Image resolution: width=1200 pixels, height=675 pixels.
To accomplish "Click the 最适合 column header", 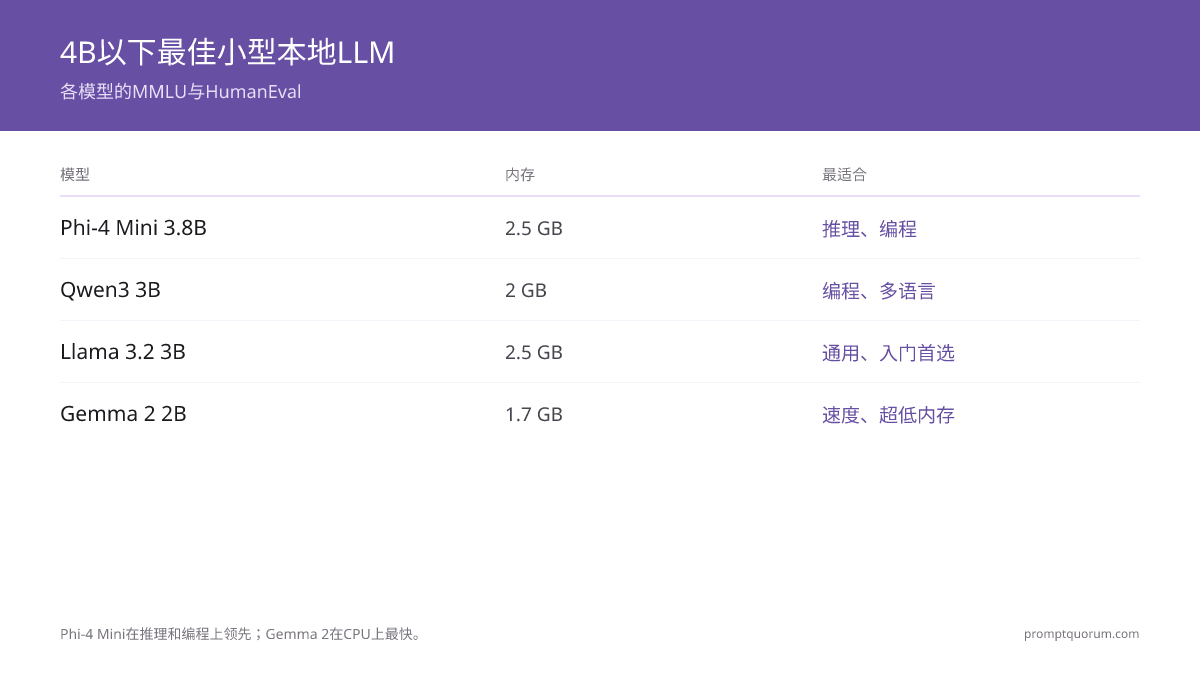I will click(x=844, y=175).
